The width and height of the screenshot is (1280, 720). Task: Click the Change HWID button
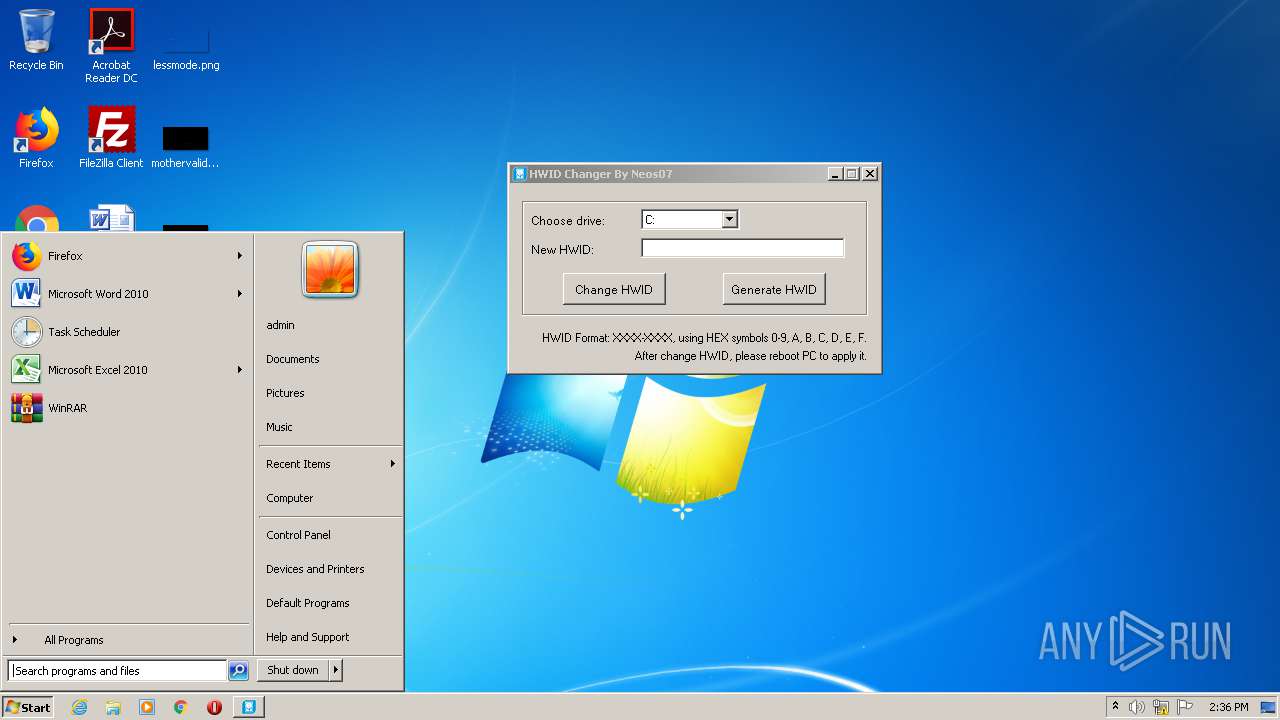tap(614, 290)
